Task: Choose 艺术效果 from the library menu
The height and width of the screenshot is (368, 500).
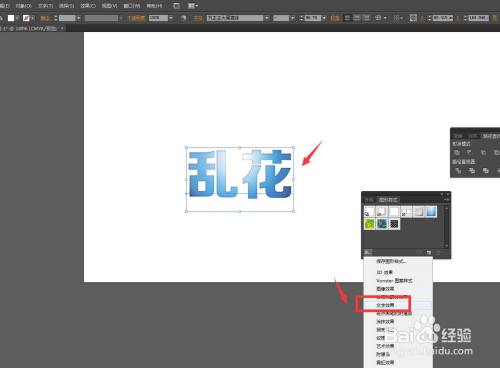Action: click(x=385, y=346)
